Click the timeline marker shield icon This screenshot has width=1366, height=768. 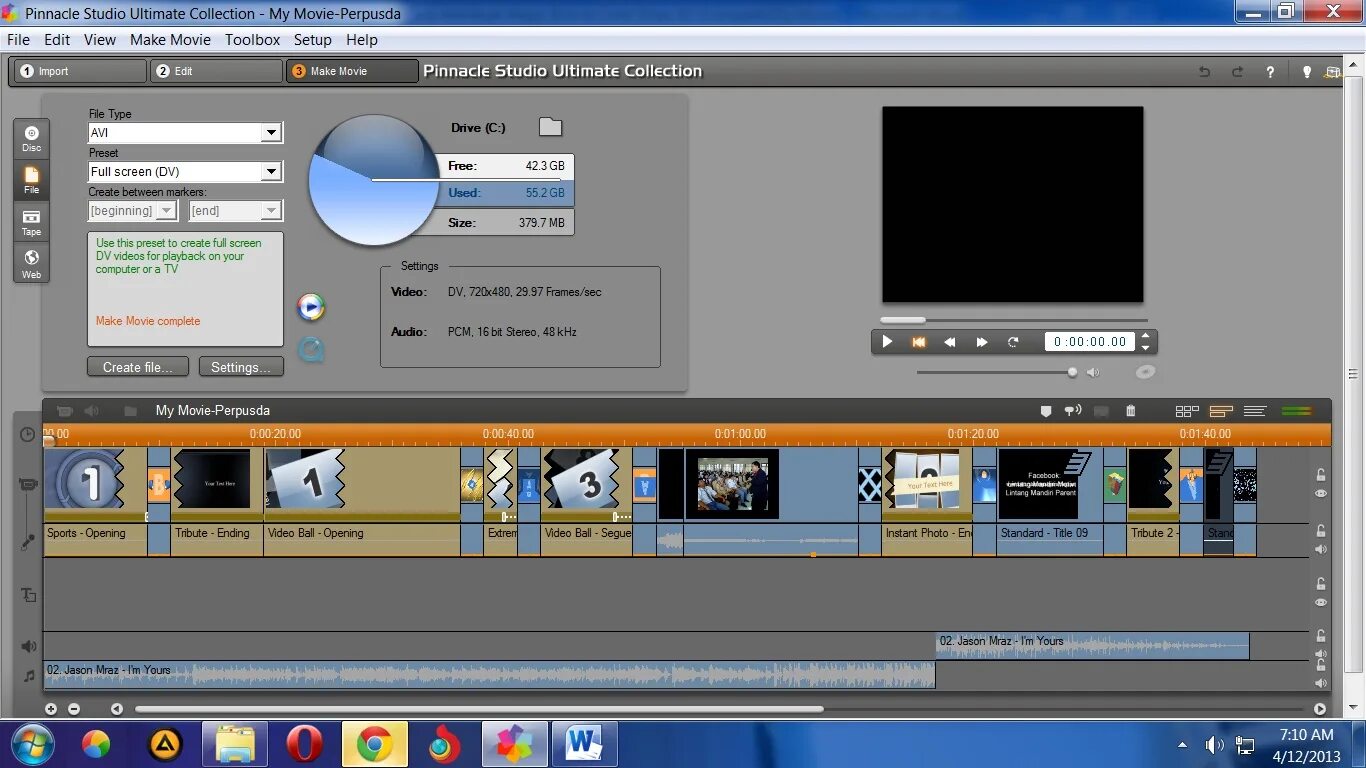1046,411
